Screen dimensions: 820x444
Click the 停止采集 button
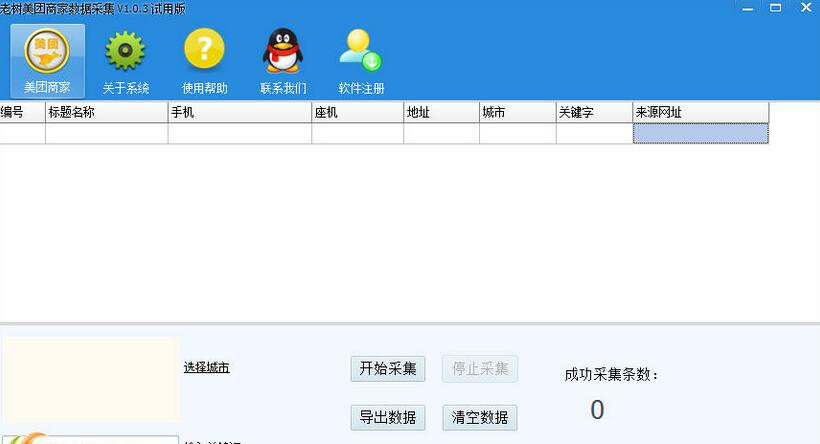(480, 369)
